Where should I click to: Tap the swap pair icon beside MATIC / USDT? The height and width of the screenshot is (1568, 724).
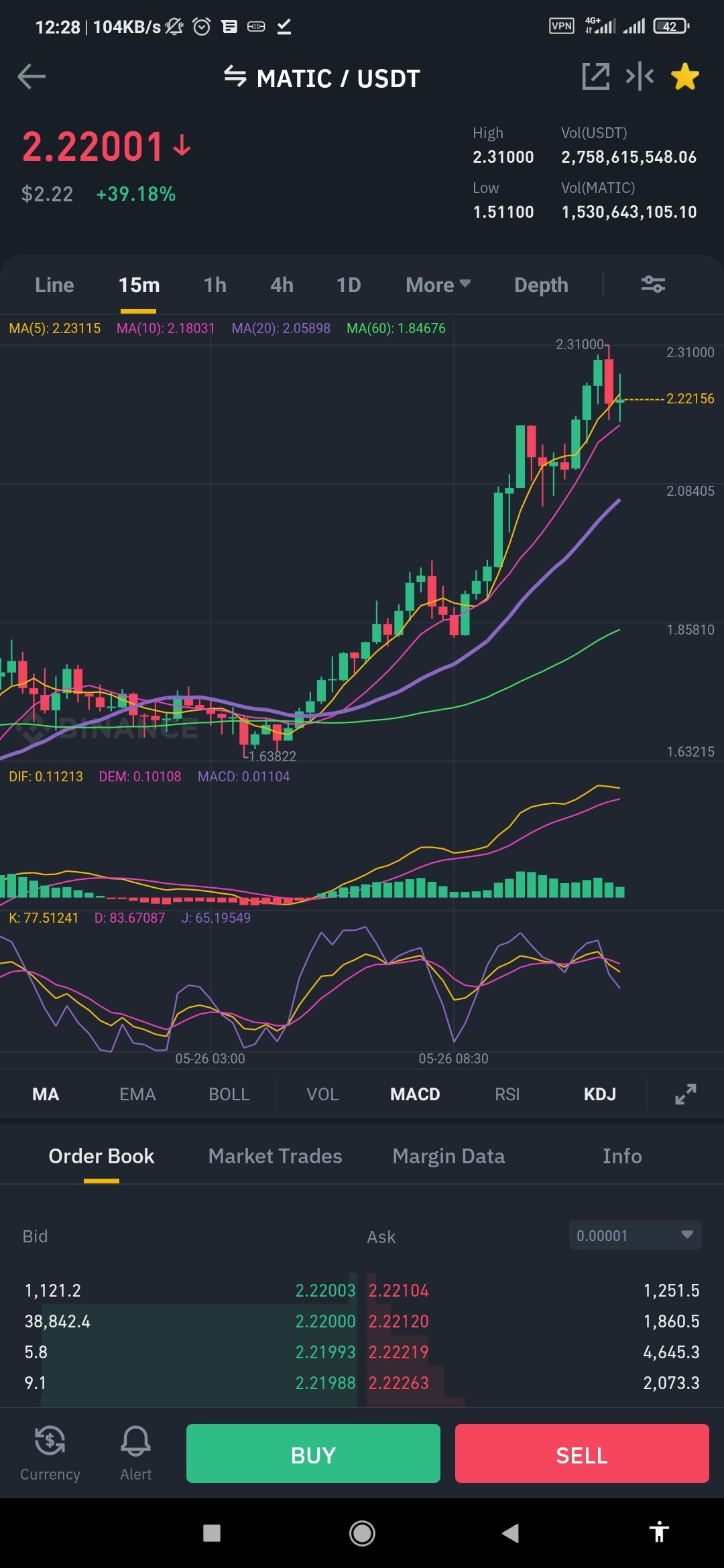tap(235, 76)
